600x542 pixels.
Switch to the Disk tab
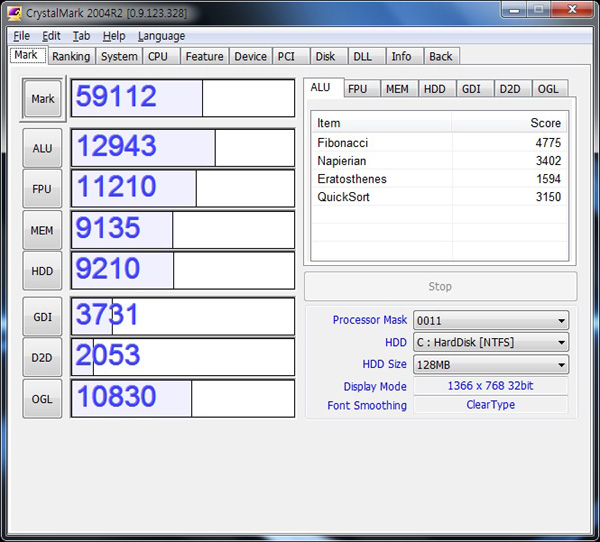click(329, 57)
